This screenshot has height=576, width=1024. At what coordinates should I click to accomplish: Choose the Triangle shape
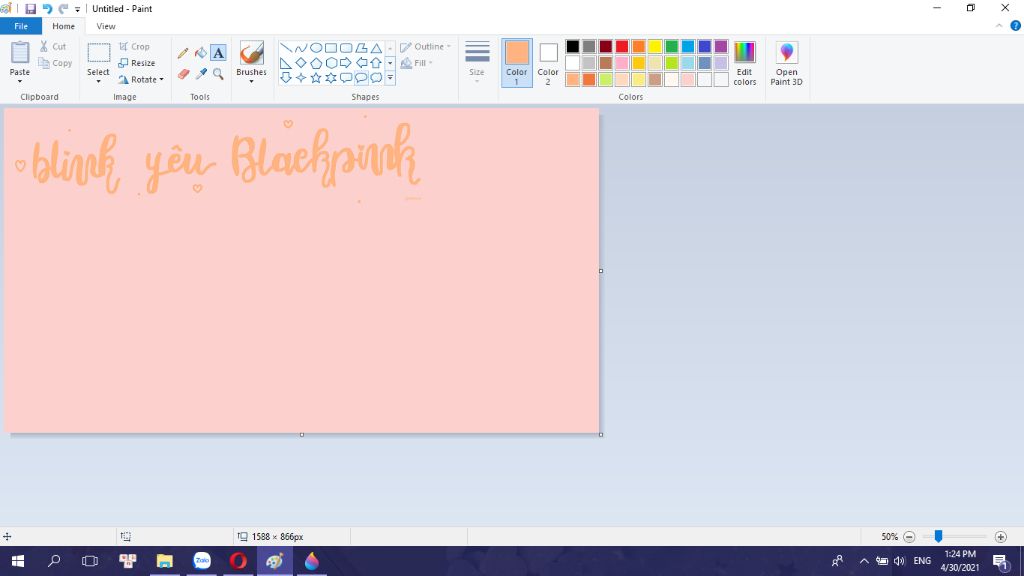pos(376,48)
